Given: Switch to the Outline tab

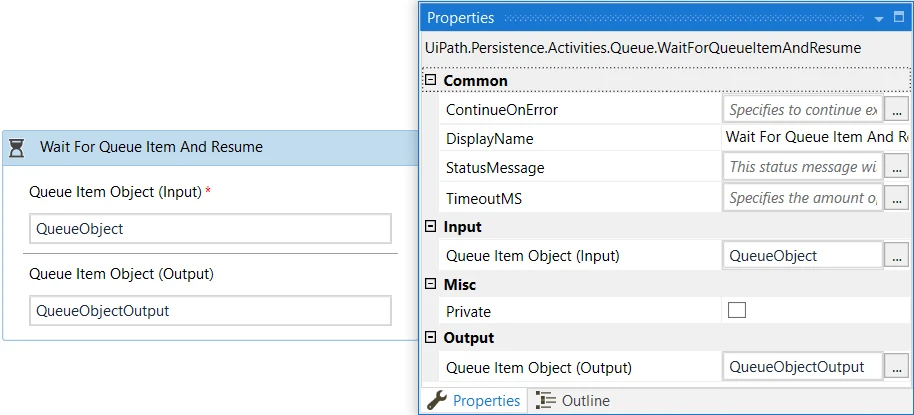Looking at the screenshot, I should [x=572, y=400].
